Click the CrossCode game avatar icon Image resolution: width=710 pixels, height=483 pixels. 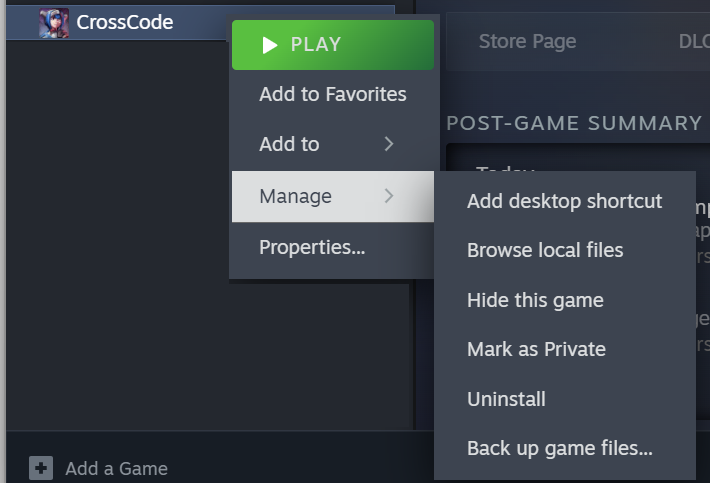54,22
